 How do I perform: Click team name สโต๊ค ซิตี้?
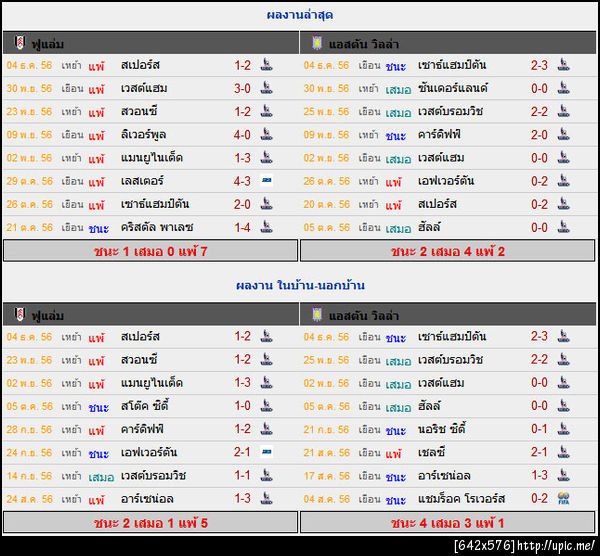tap(145, 406)
